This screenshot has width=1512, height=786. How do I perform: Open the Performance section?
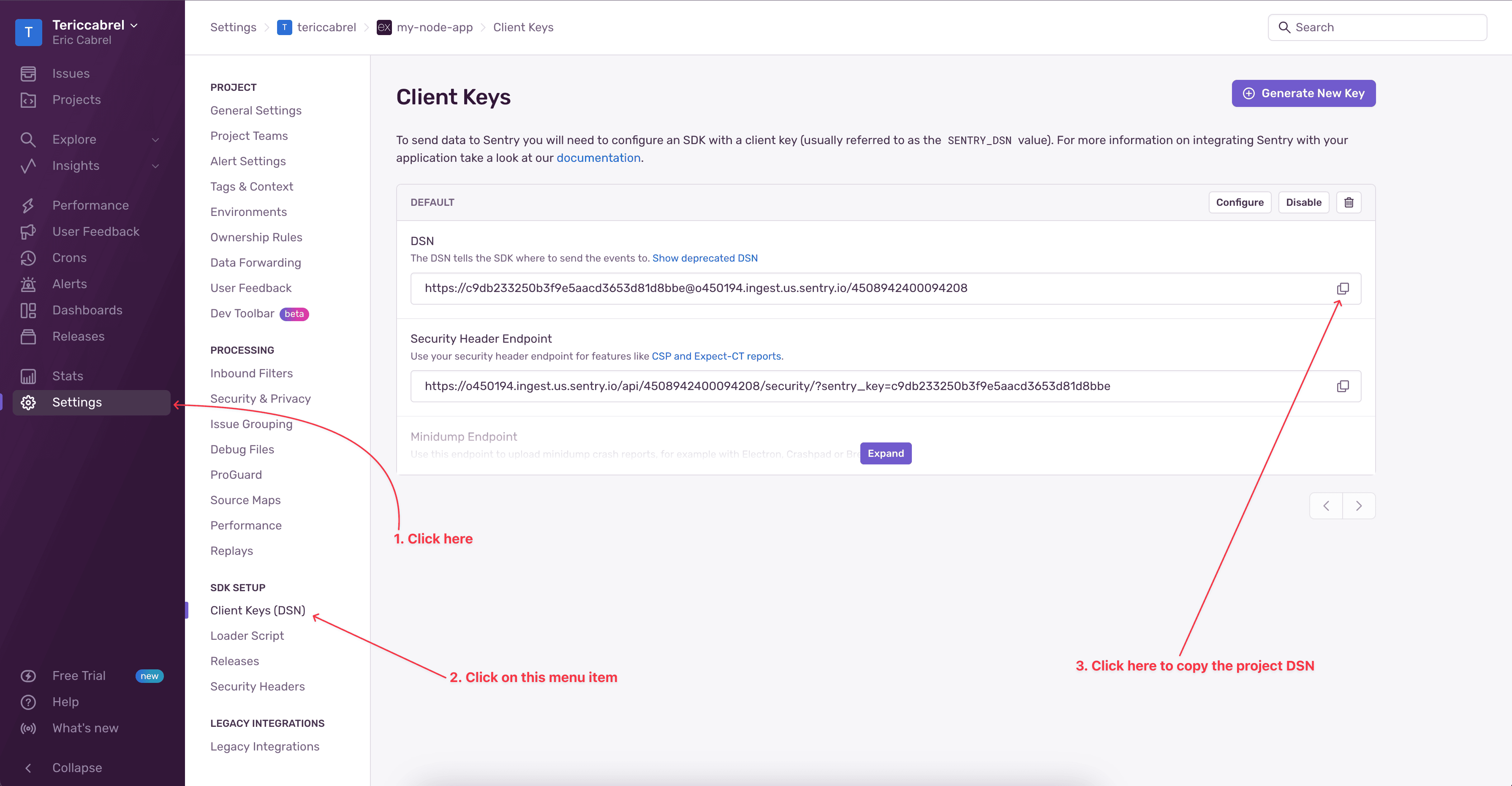90,205
